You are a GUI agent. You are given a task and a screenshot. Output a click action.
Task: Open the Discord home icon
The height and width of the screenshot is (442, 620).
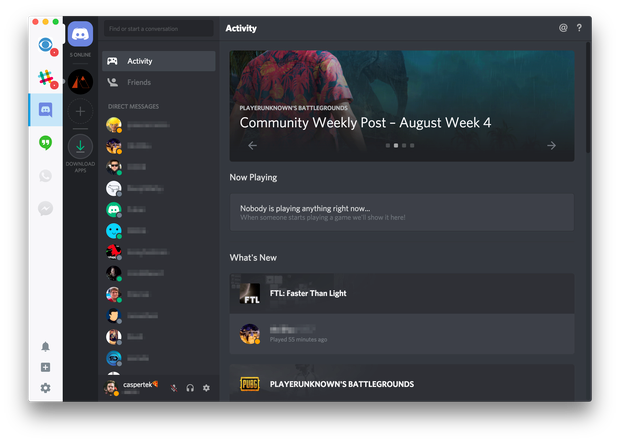pyautogui.click(x=80, y=34)
